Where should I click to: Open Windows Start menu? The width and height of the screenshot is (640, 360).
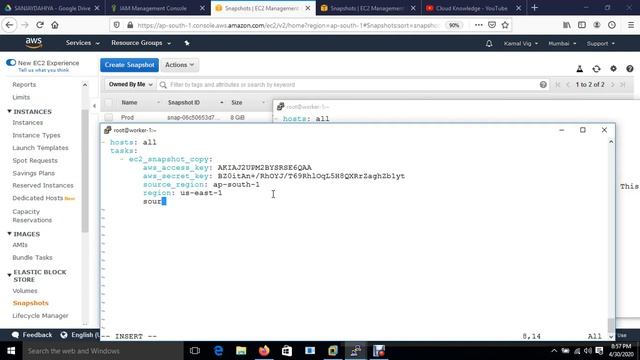click(11, 351)
